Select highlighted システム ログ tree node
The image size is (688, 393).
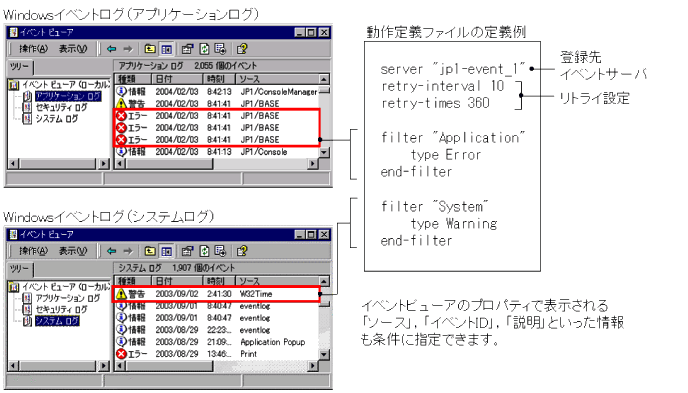(57, 321)
